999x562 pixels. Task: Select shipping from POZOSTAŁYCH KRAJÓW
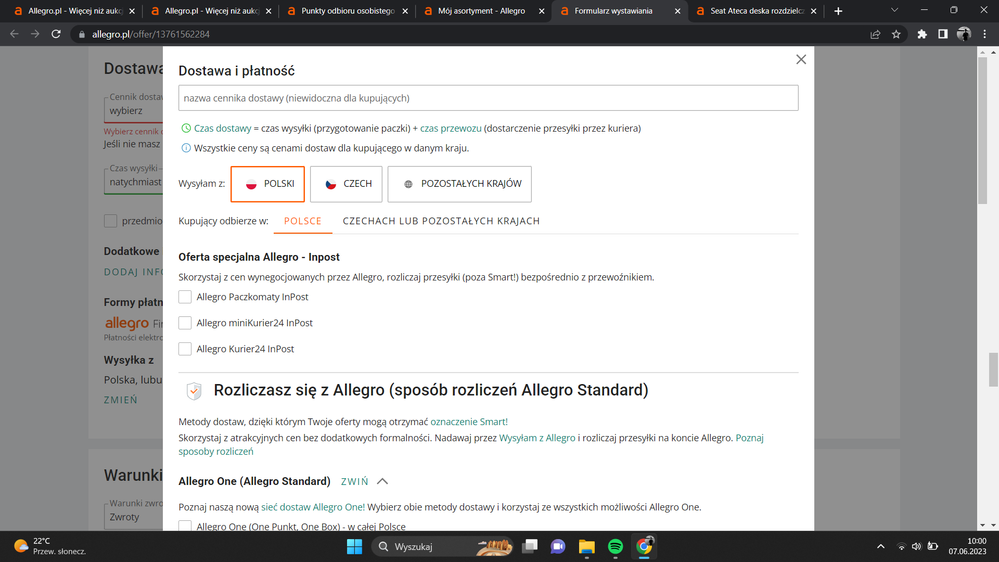459,184
